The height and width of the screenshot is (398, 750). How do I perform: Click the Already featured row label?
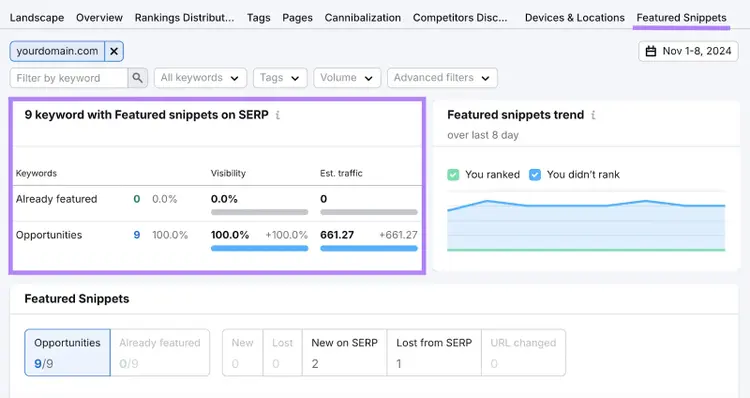56,199
